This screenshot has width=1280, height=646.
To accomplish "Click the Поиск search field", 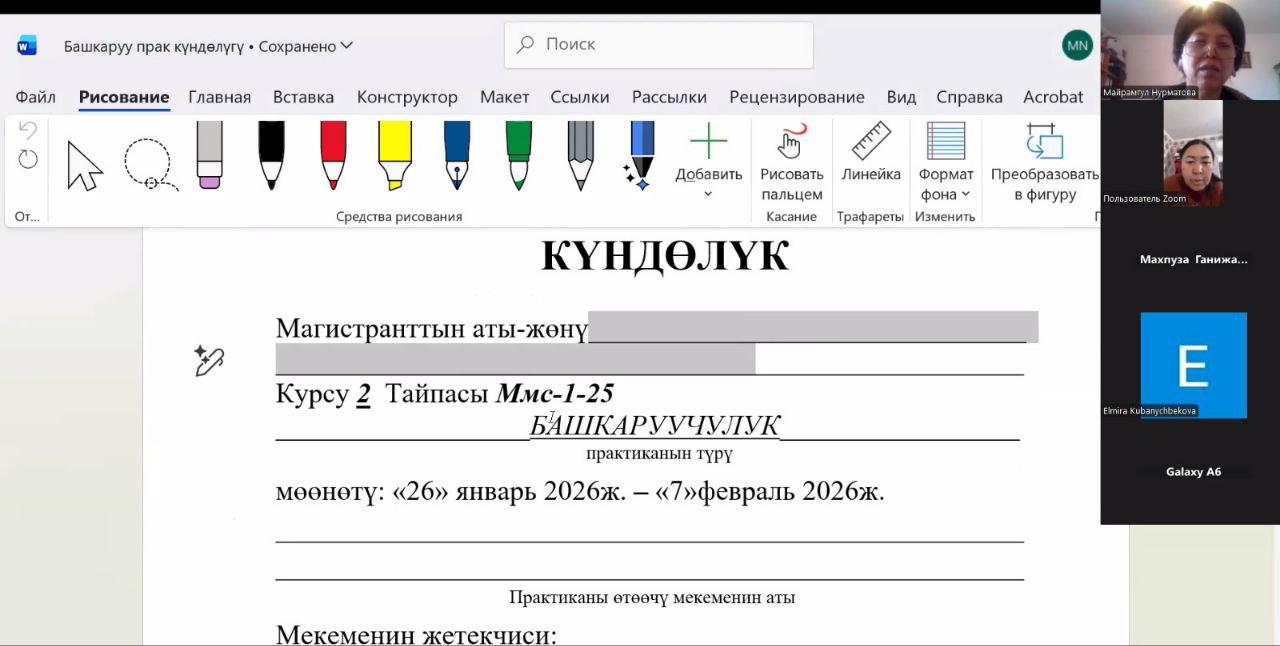I will (x=657, y=44).
